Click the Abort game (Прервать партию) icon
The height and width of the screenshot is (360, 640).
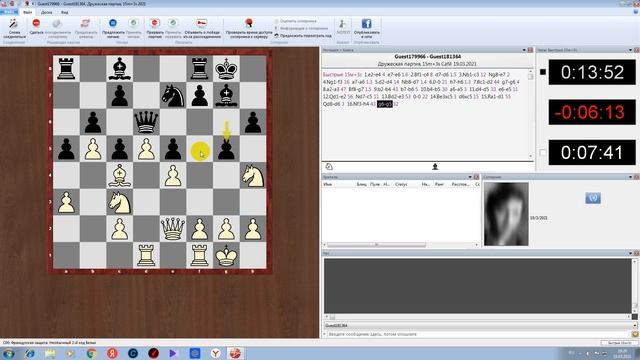pyautogui.click(x=154, y=23)
